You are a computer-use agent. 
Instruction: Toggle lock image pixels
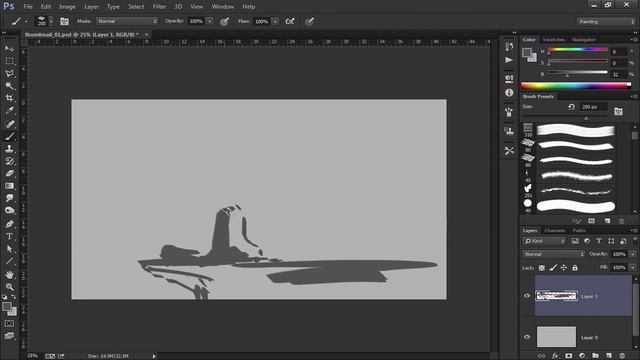pos(553,268)
